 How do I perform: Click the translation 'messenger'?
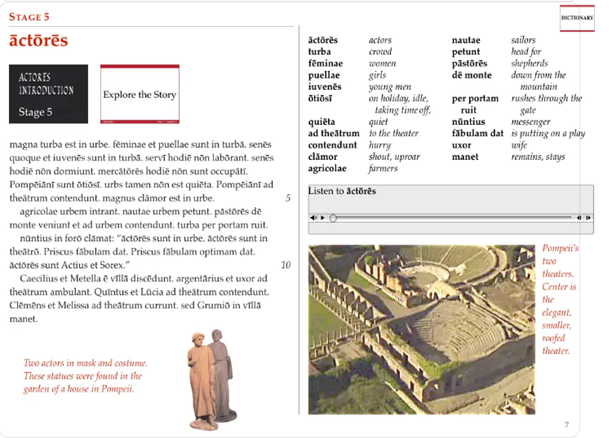coord(531,122)
